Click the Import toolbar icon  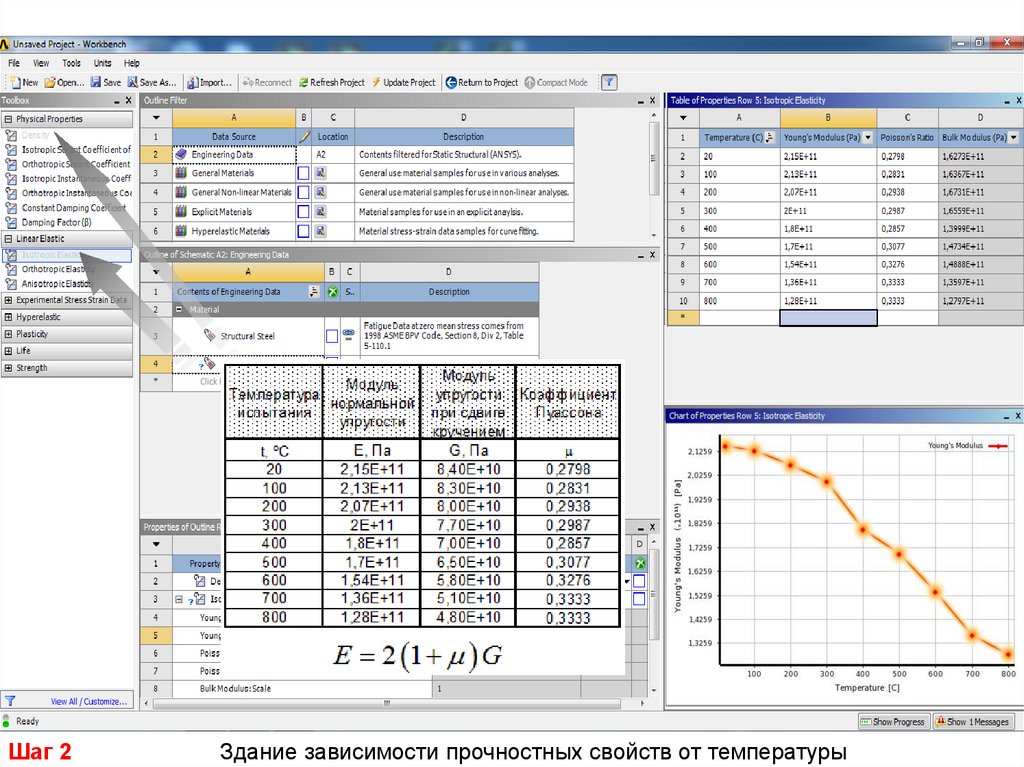point(192,83)
